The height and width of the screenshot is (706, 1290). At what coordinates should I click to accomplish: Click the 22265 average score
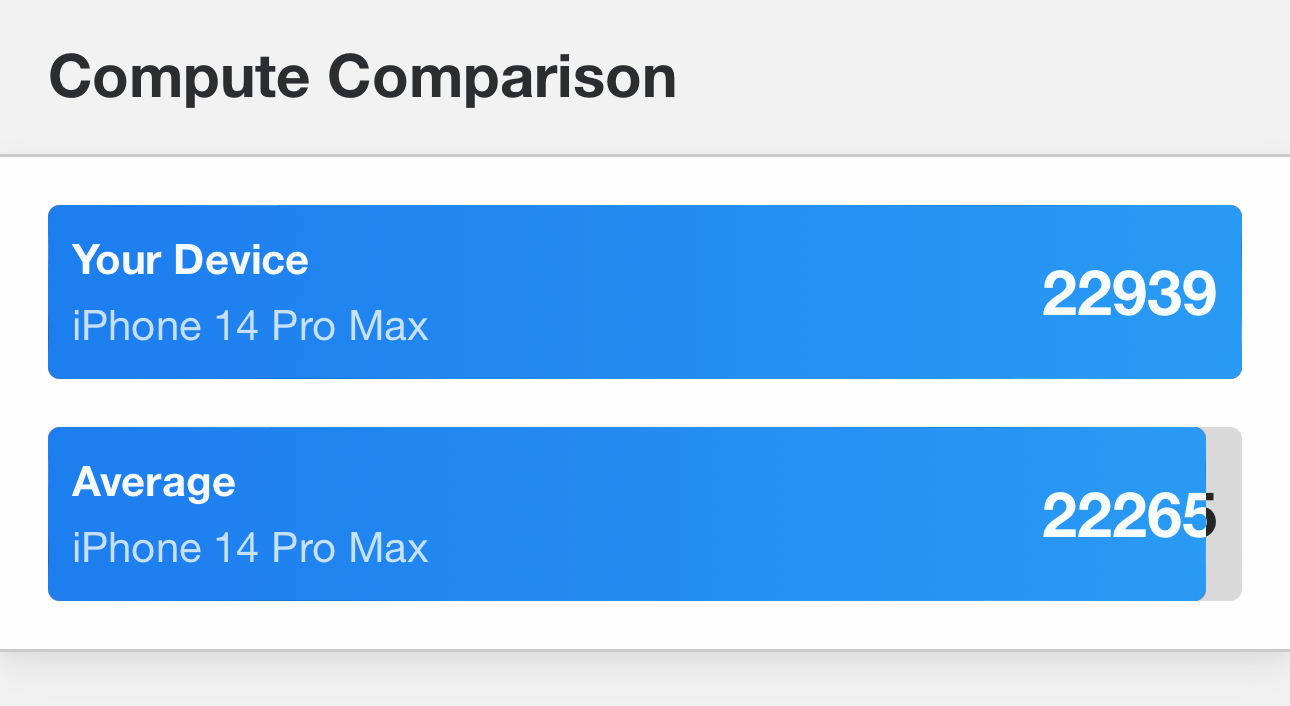[1128, 516]
